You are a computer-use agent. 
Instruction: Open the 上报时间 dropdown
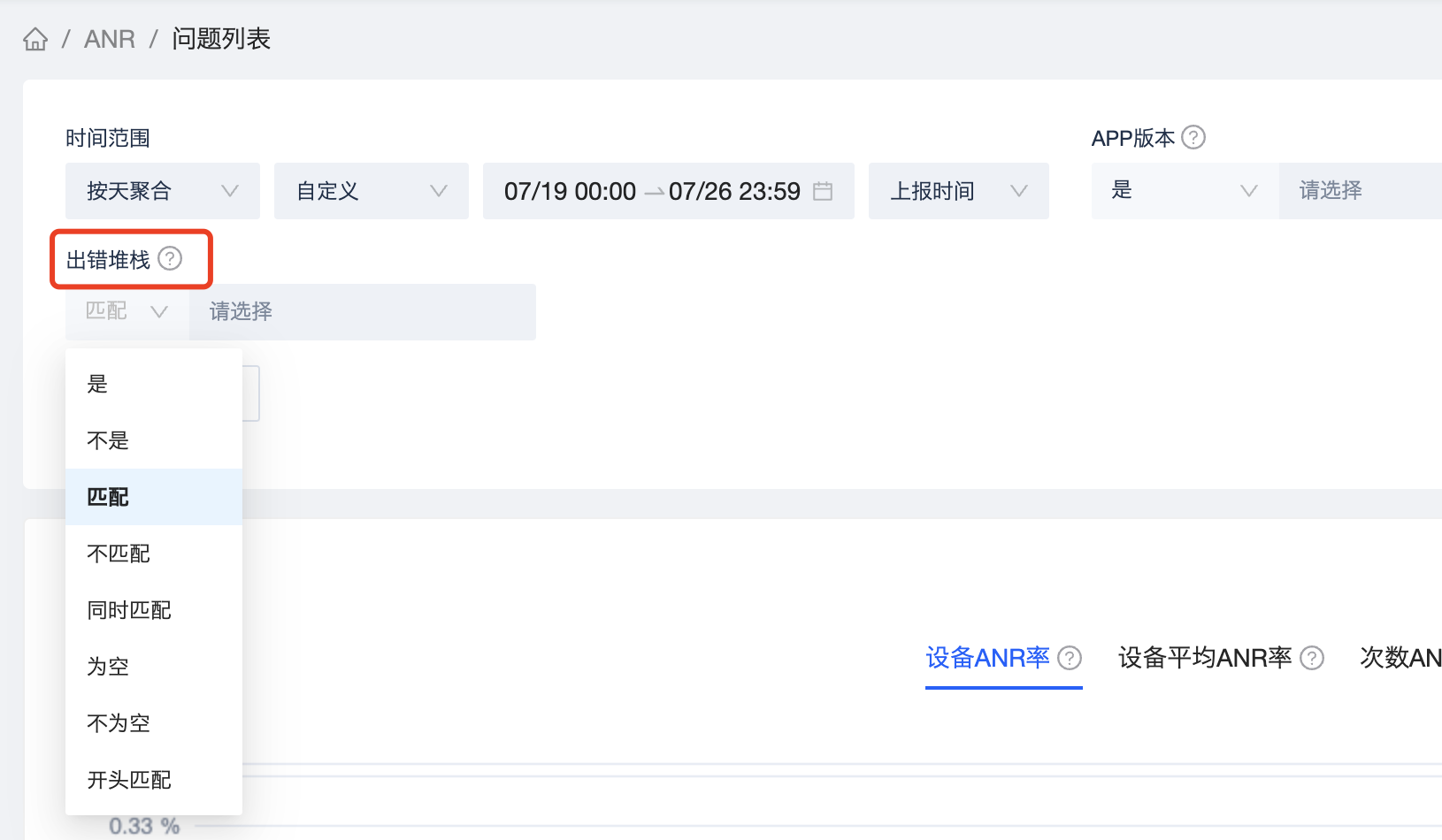point(959,191)
